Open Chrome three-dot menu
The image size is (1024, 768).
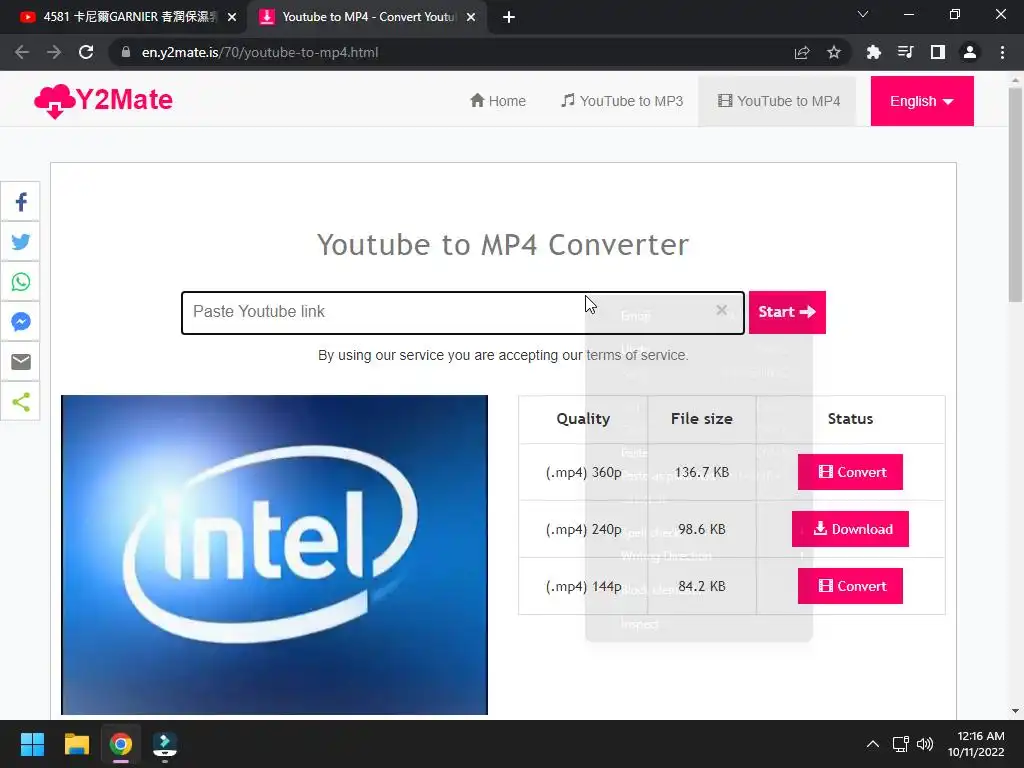click(x=1002, y=52)
